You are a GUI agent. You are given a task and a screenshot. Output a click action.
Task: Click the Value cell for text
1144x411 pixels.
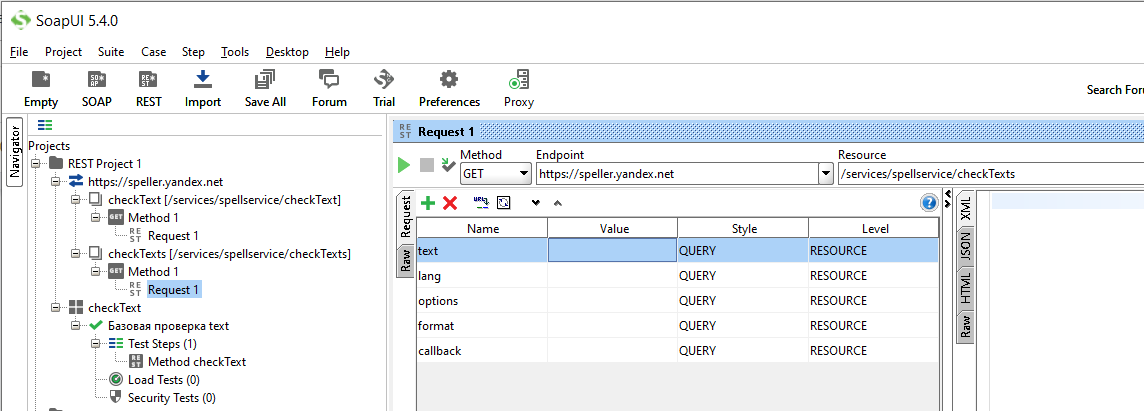click(x=612, y=250)
